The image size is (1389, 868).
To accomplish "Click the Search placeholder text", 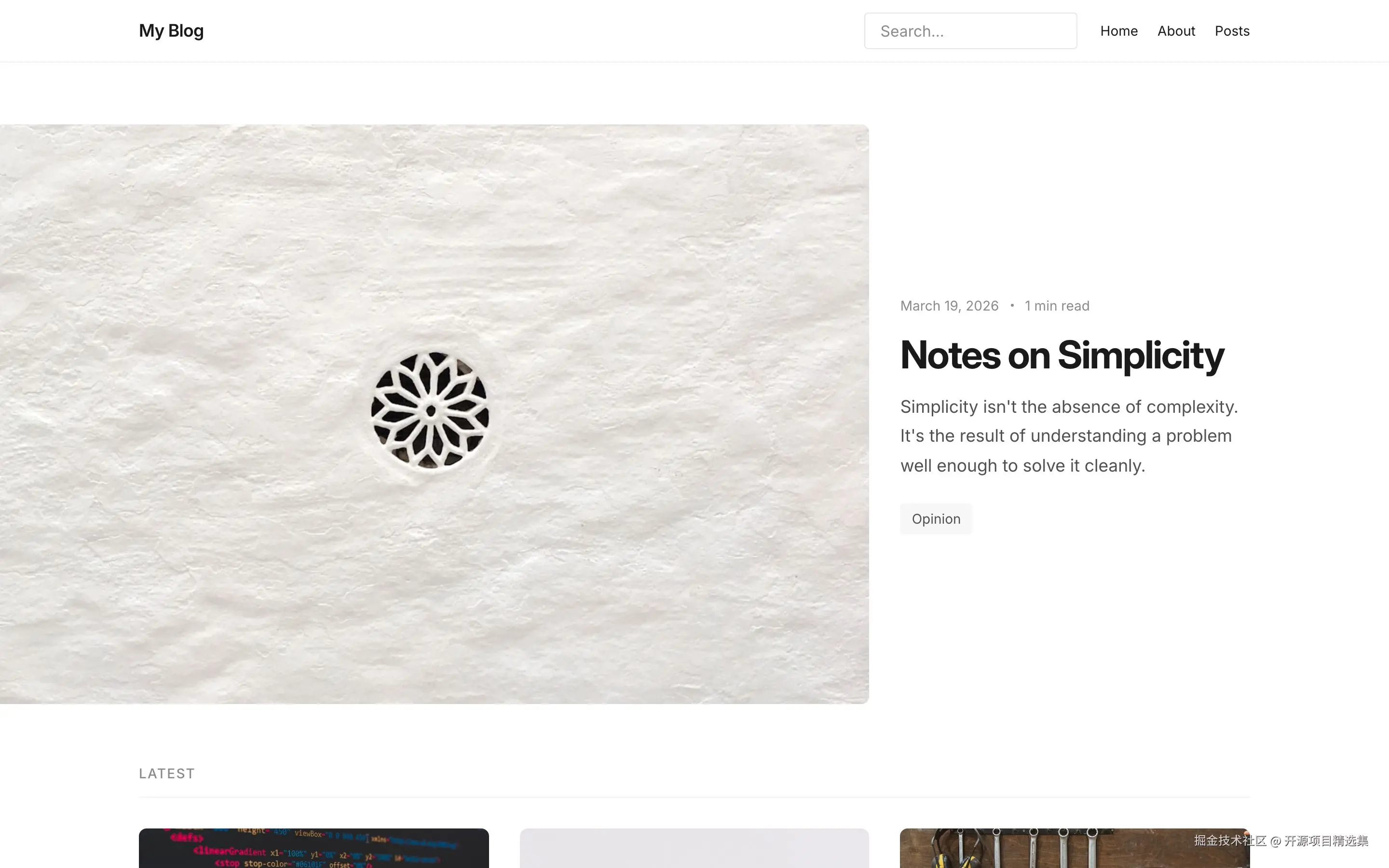I will point(912,31).
